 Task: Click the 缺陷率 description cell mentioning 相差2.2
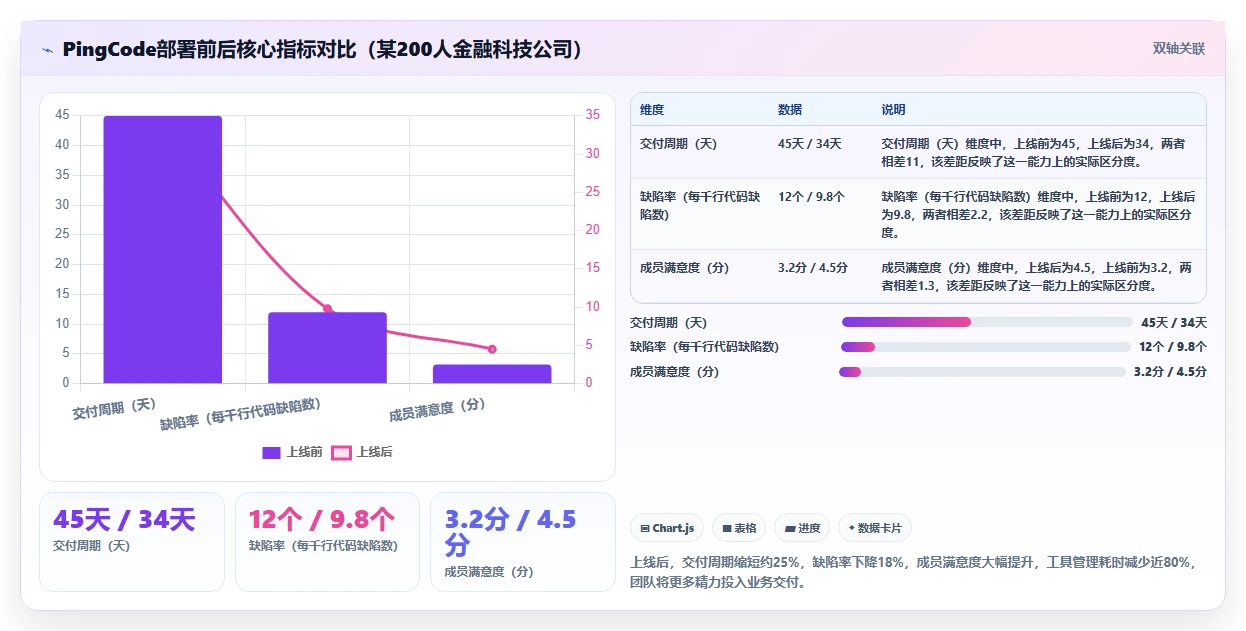point(1038,214)
